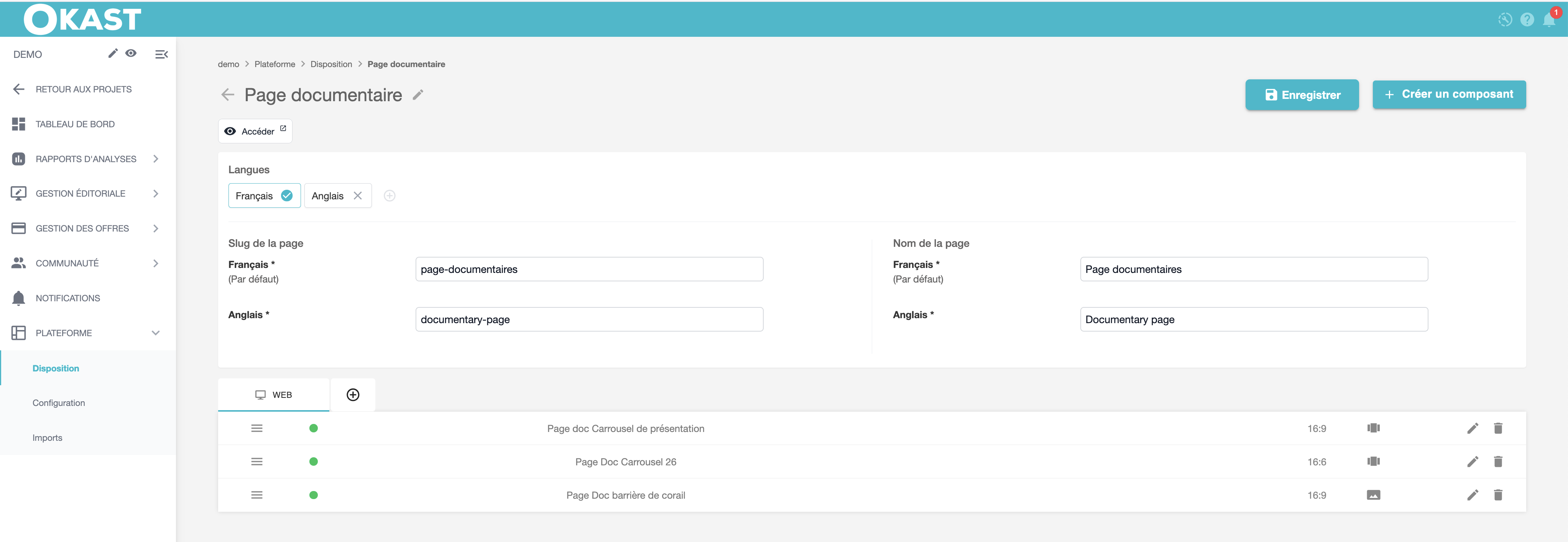Toggle green status dot of Page Doc Carrousel 26
This screenshot has height=542, width=1568.
pos(314,462)
